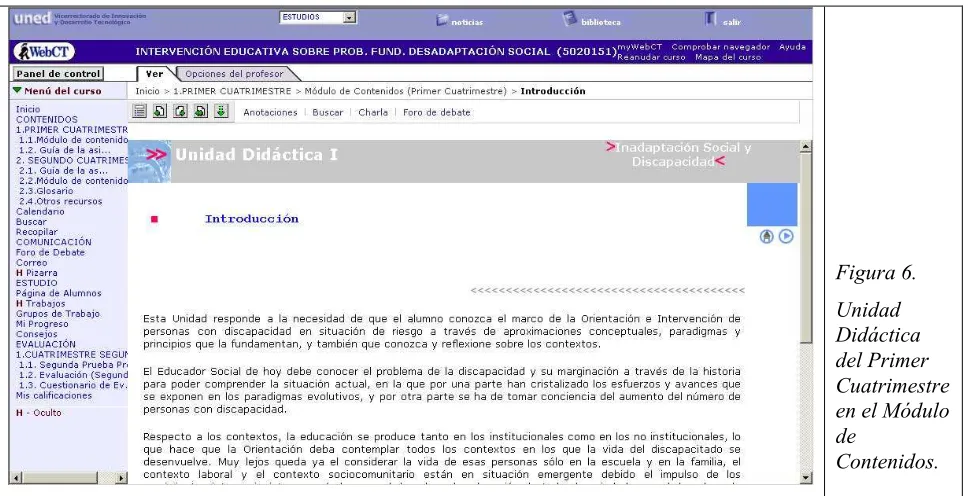Screen dimensions: 974x496
Task: Open the ESTUDIOS dropdown
Action: [318, 17]
